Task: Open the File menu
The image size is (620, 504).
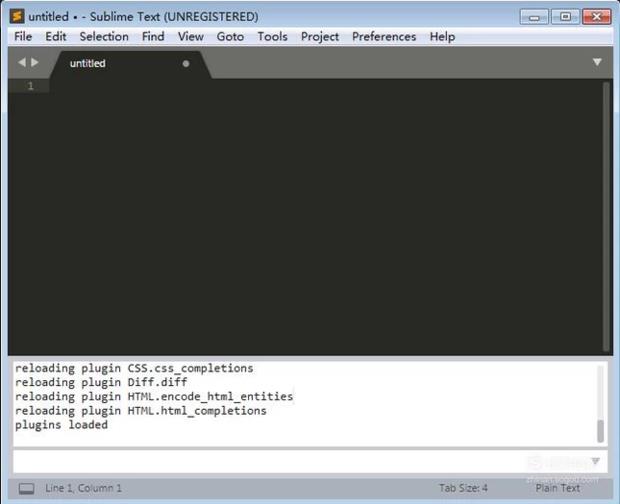Action: point(23,36)
